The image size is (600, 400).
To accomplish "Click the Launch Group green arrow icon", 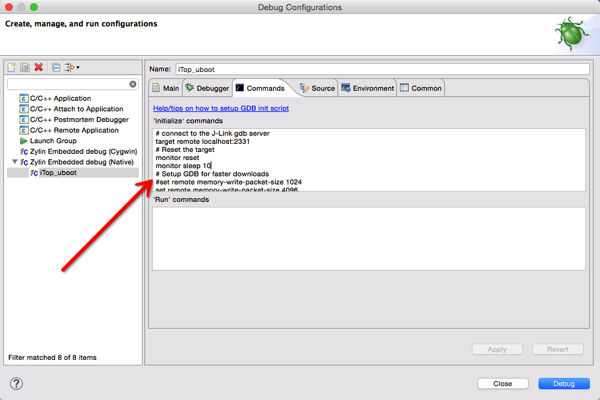I will (24, 141).
